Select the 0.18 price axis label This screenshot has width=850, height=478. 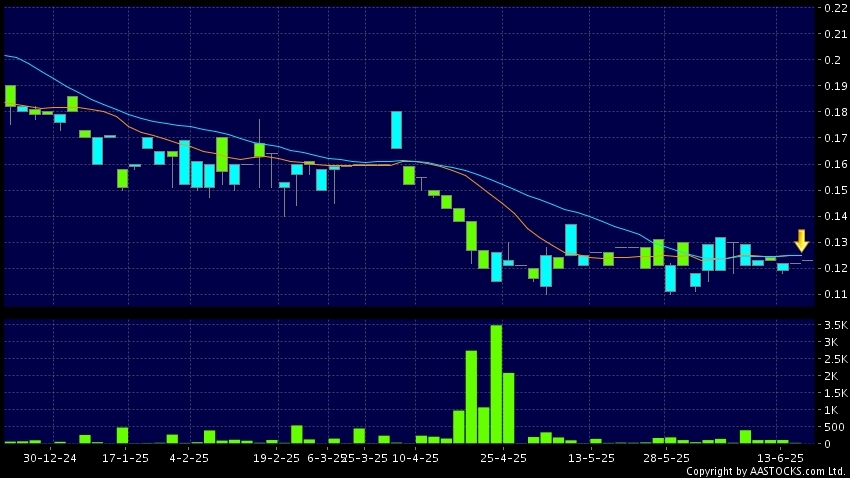coord(835,112)
